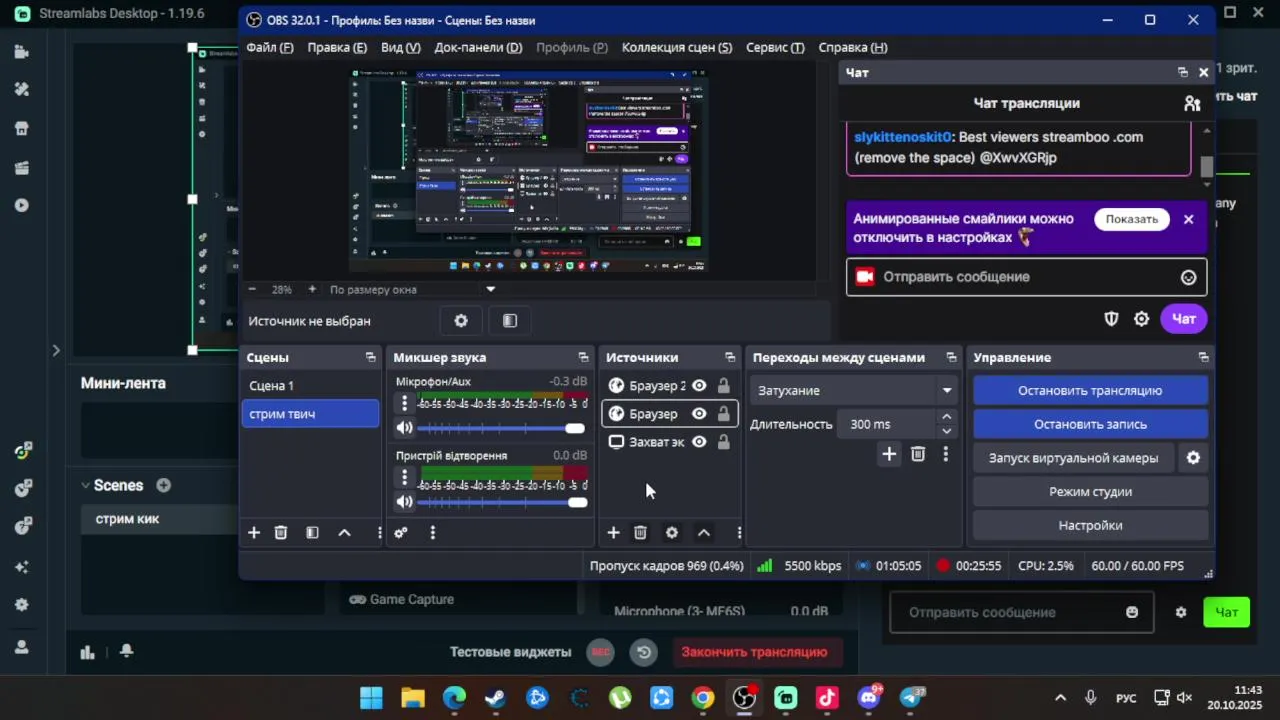Open emoji picker in OBS chat input
This screenshot has width=1280, height=720.
tap(1188, 278)
